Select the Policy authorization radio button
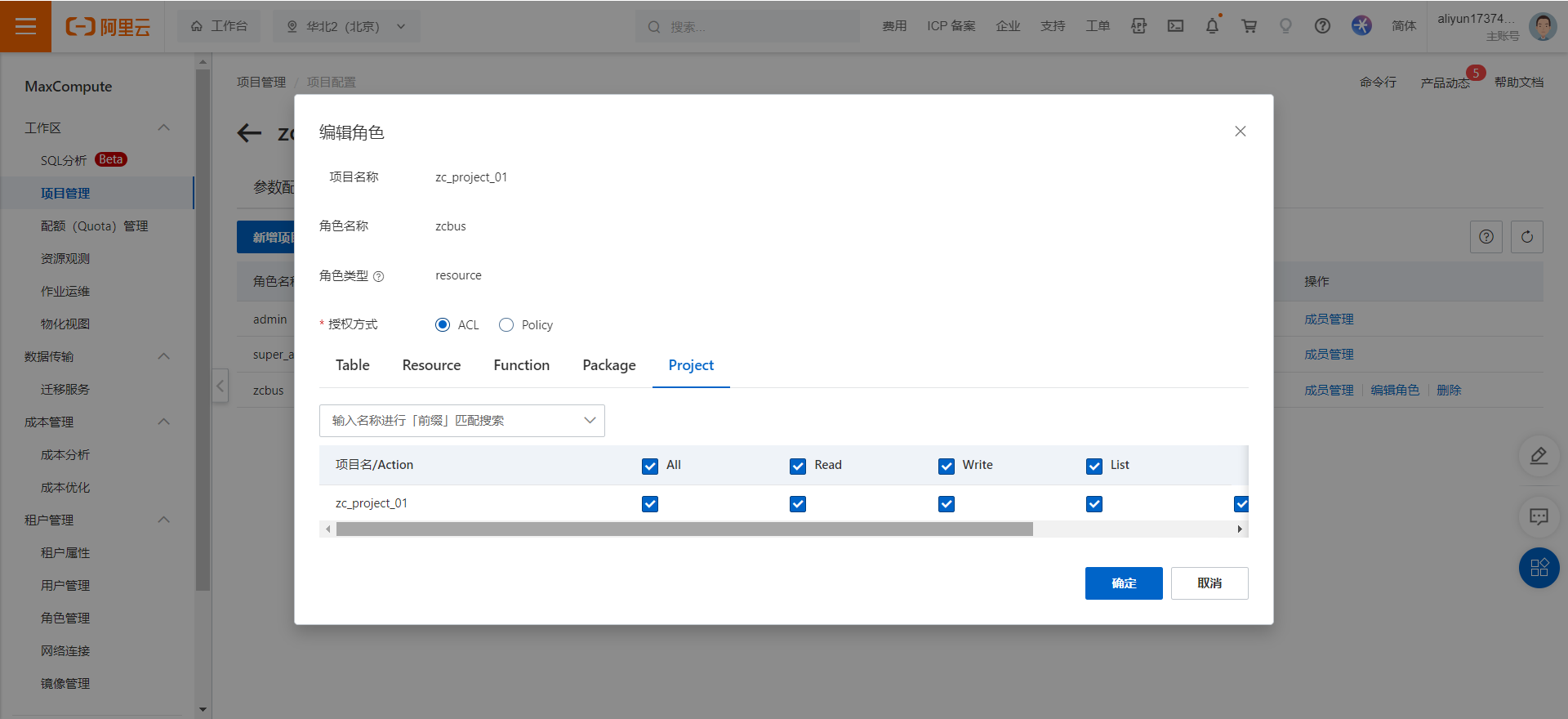This screenshot has width=1568, height=719. [506, 325]
